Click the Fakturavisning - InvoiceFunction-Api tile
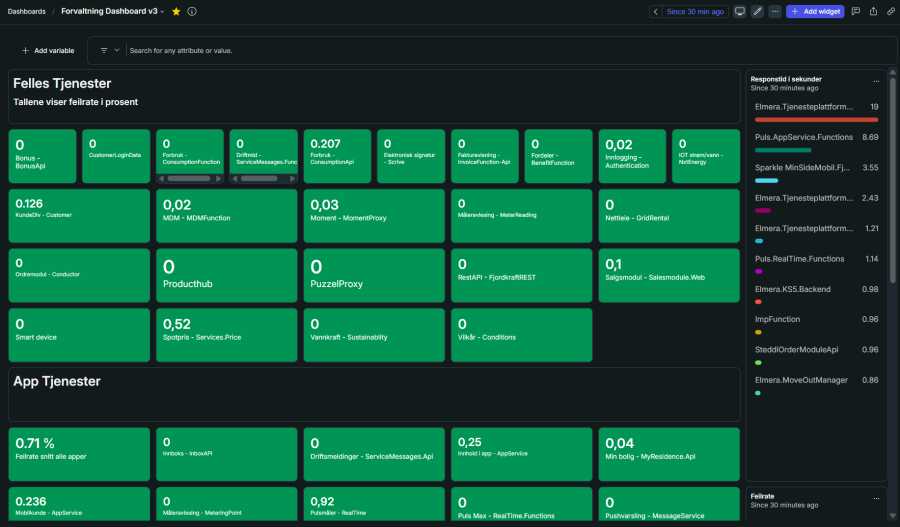The width and height of the screenshot is (900, 527). (x=484, y=156)
